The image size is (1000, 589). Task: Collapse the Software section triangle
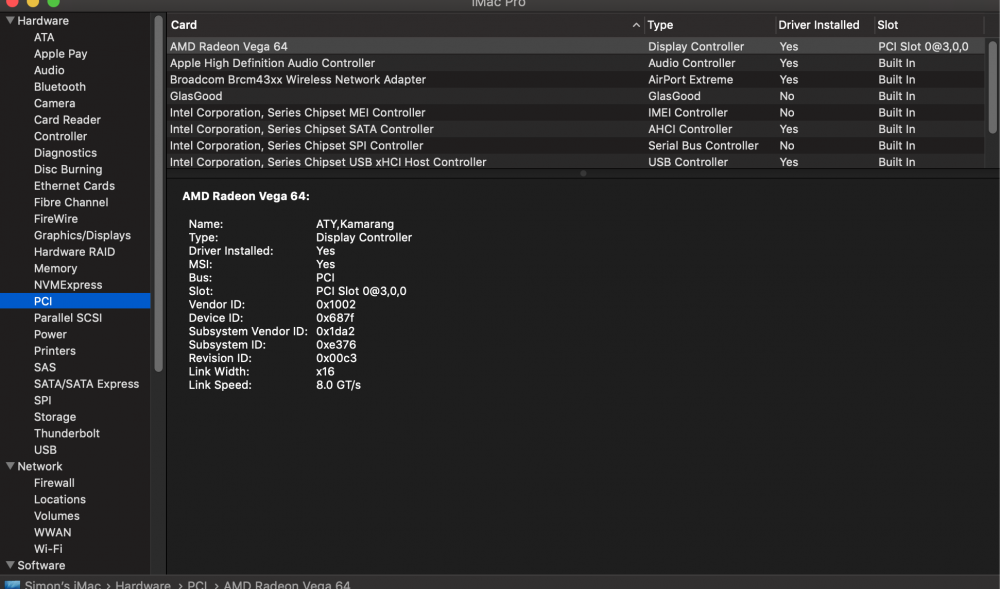(x=10, y=565)
